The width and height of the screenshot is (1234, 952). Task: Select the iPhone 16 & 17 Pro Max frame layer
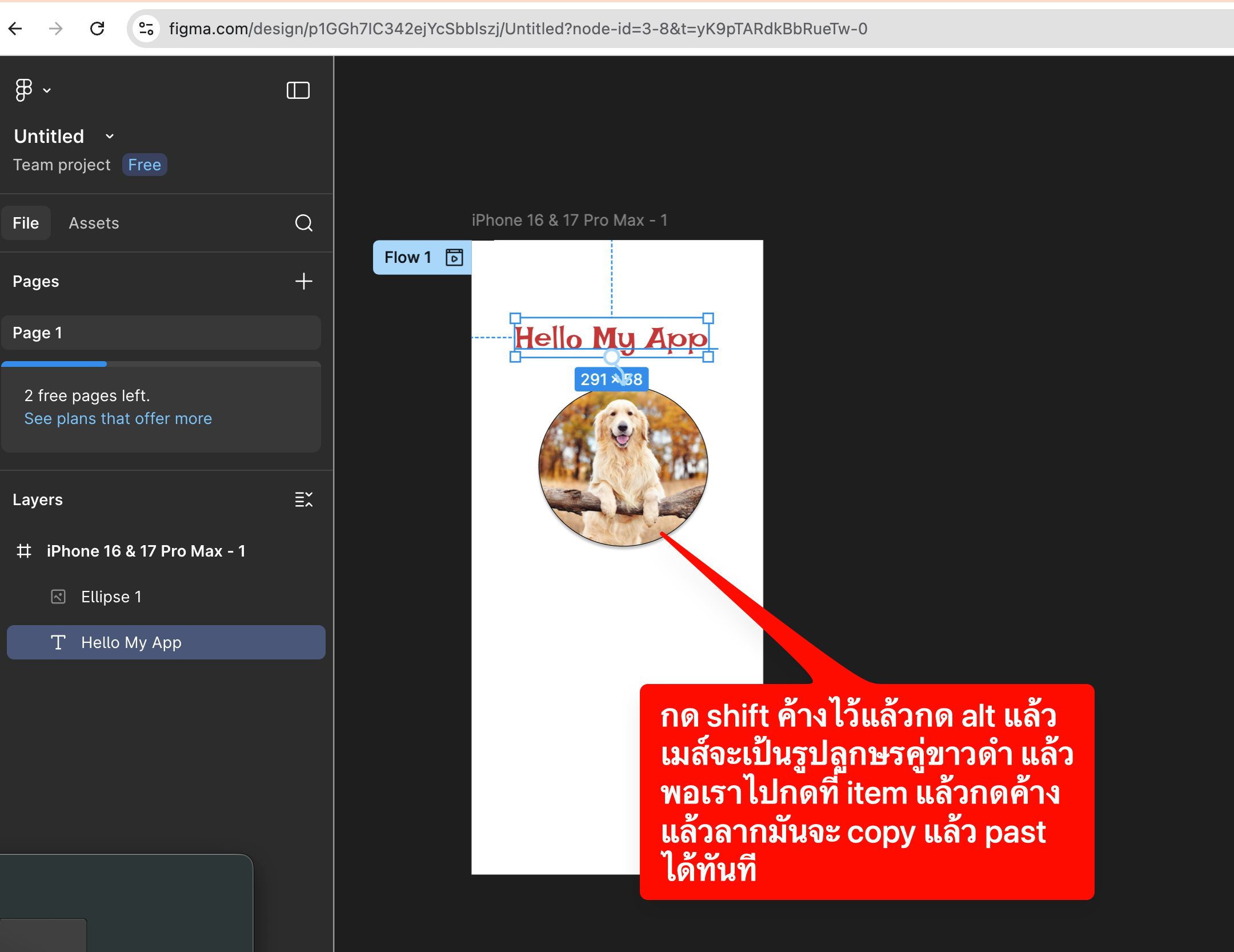pos(146,551)
